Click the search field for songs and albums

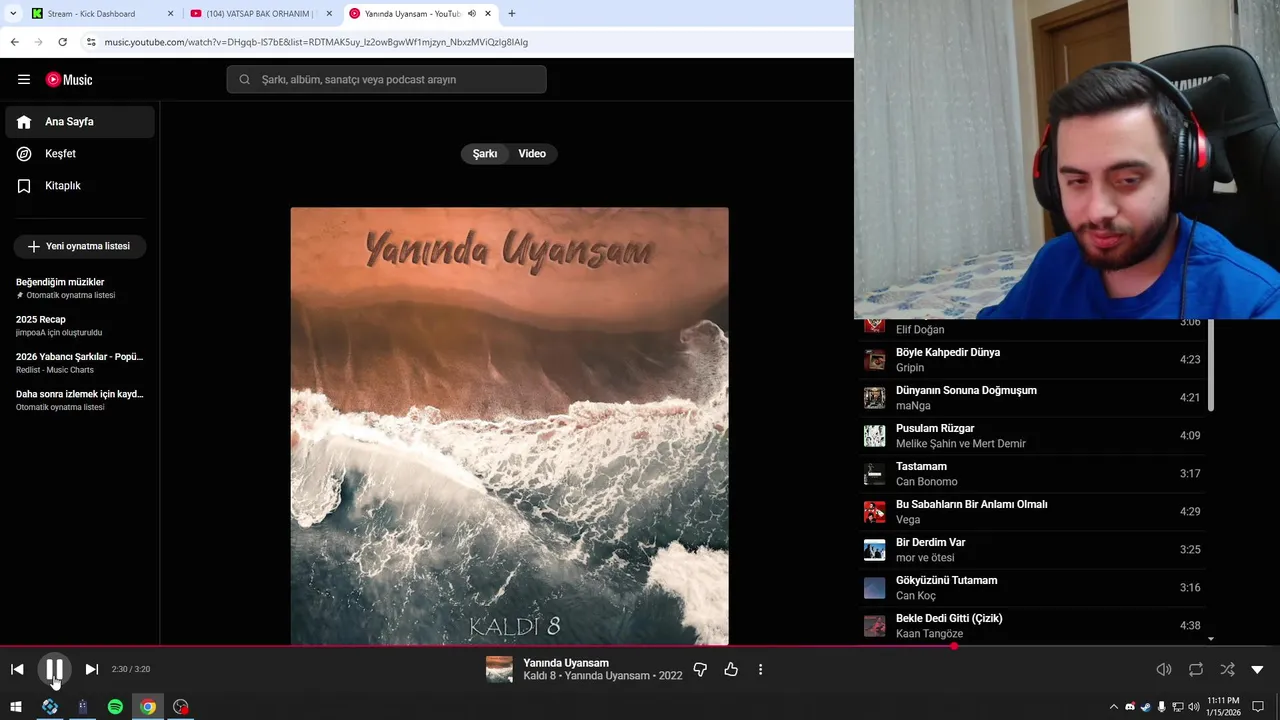pos(386,79)
